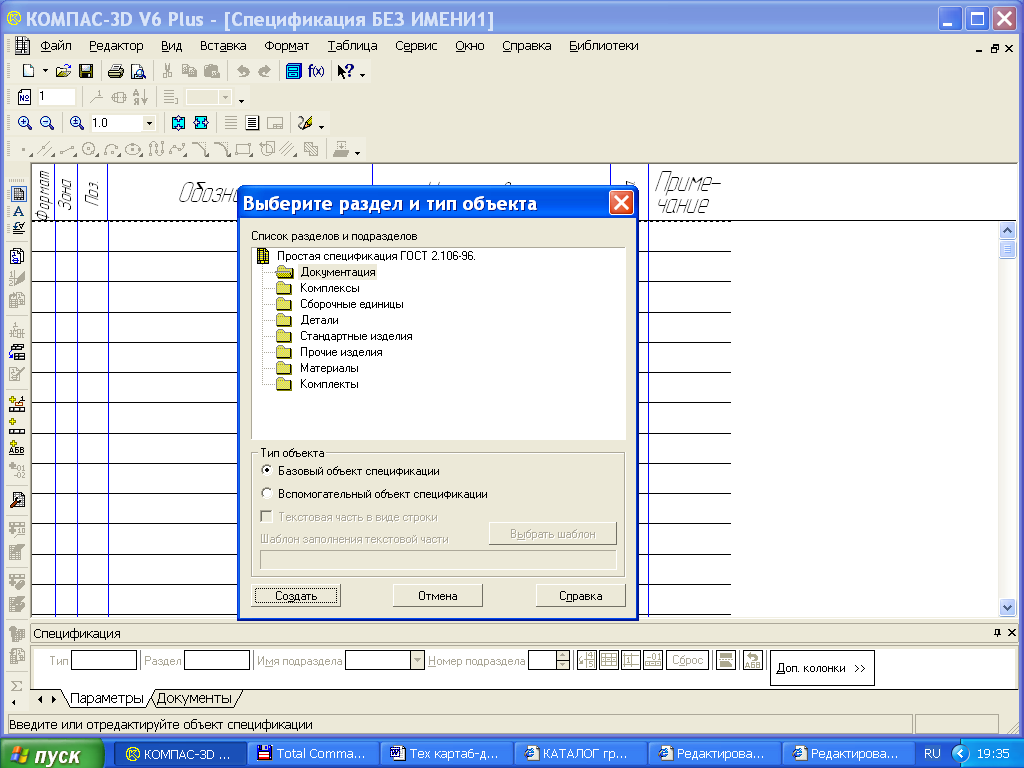
Task: Click the vertical scrollbar down arrow
Action: (x=1007, y=607)
